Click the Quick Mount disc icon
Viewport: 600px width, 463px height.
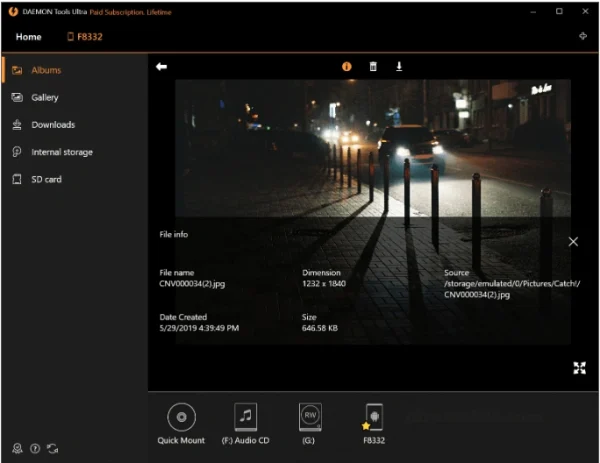click(x=181, y=417)
